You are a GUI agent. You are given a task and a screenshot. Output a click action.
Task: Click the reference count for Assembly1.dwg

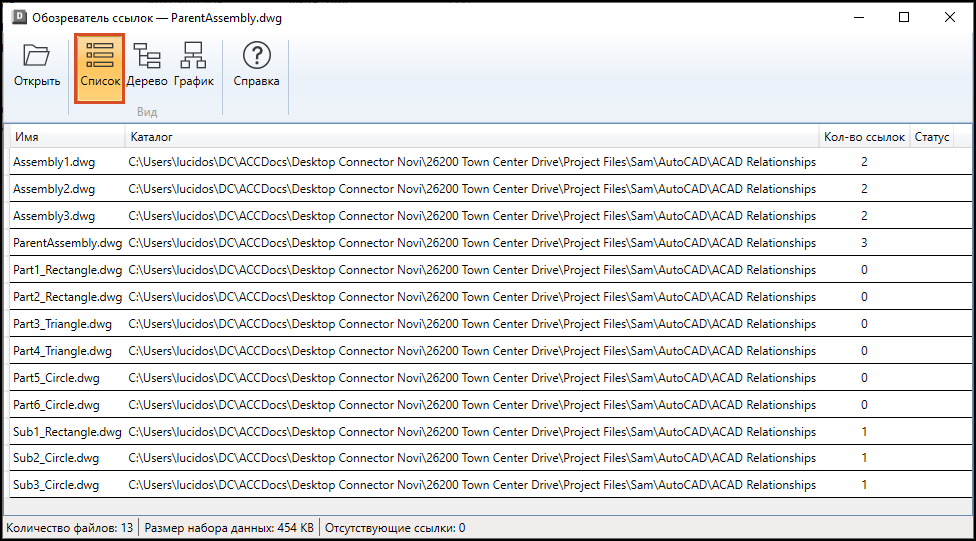pos(864,162)
